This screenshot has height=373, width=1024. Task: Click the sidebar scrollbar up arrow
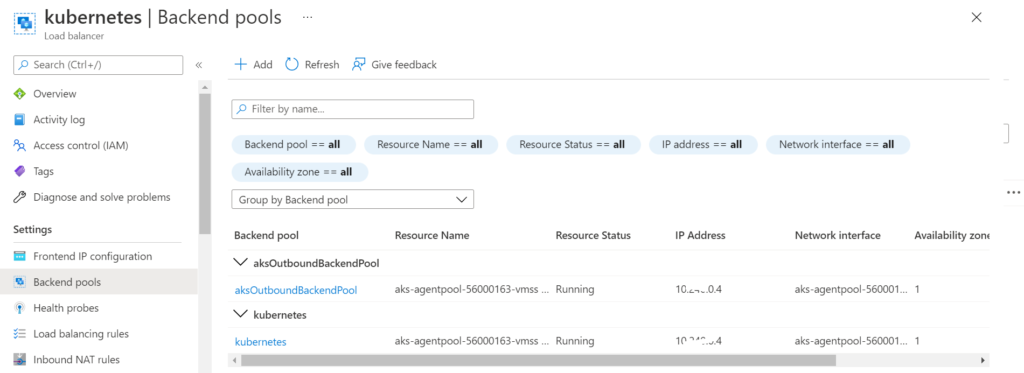point(205,87)
